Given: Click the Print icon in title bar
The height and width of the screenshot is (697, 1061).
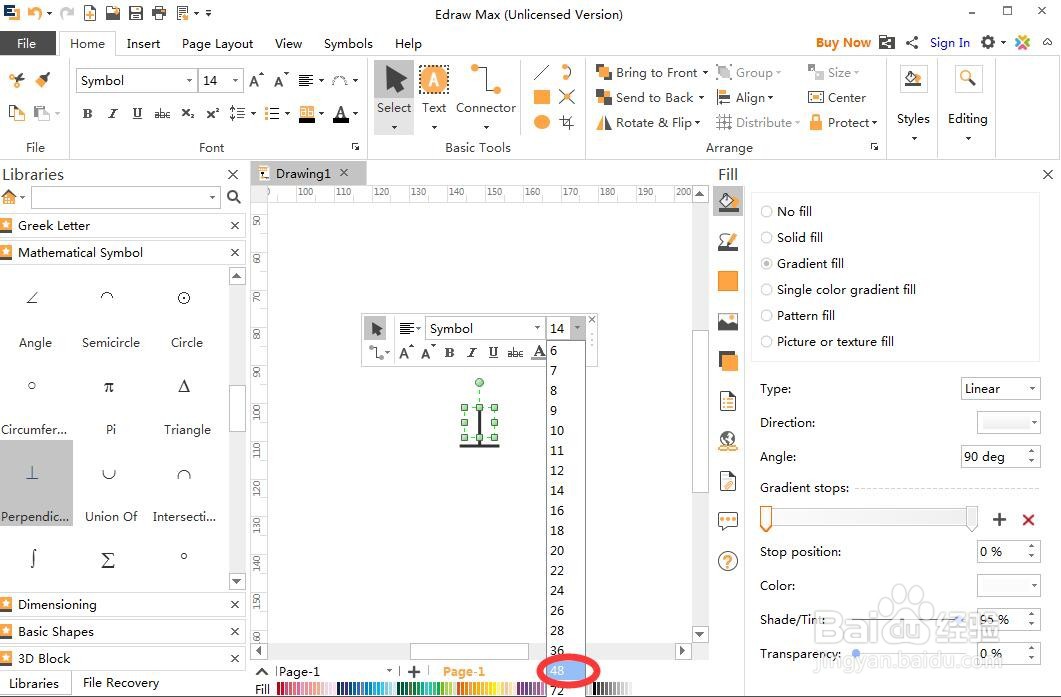Looking at the screenshot, I should tap(159, 12).
